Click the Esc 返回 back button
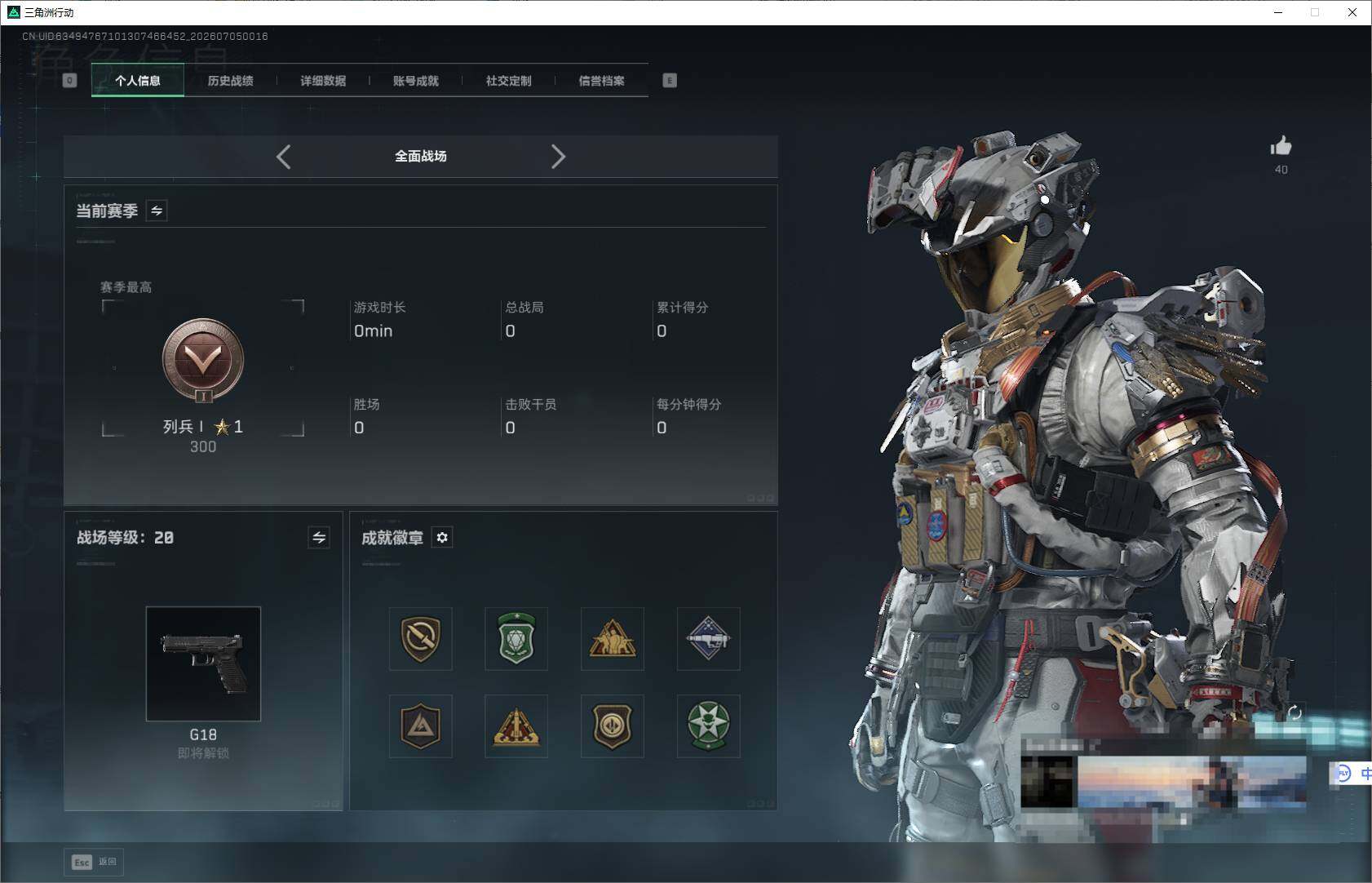 (x=95, y=862)
